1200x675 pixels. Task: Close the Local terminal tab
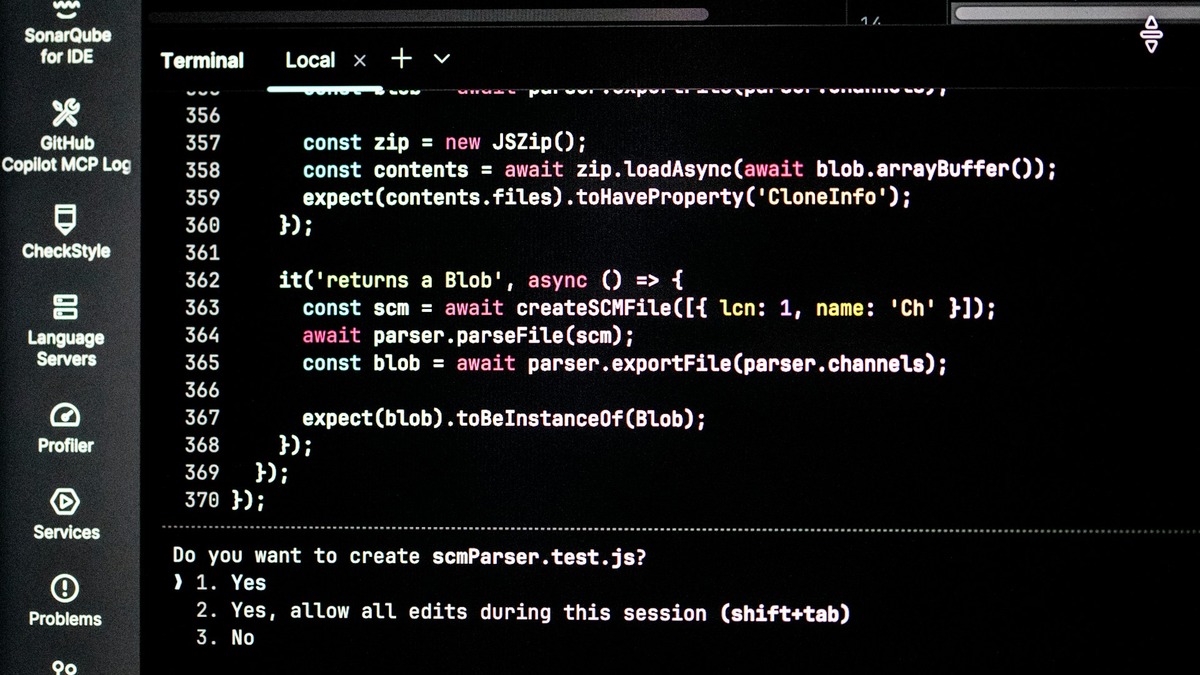tap(359, 60)
